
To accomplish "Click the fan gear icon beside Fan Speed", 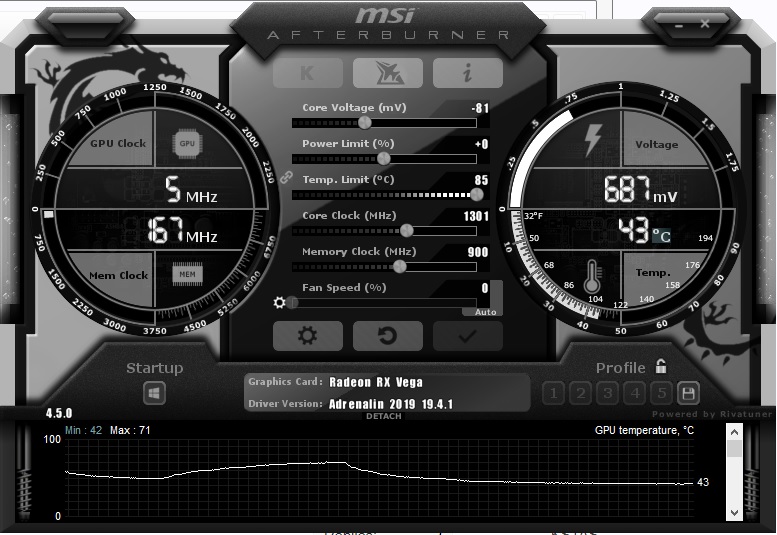I will (279, 302).
